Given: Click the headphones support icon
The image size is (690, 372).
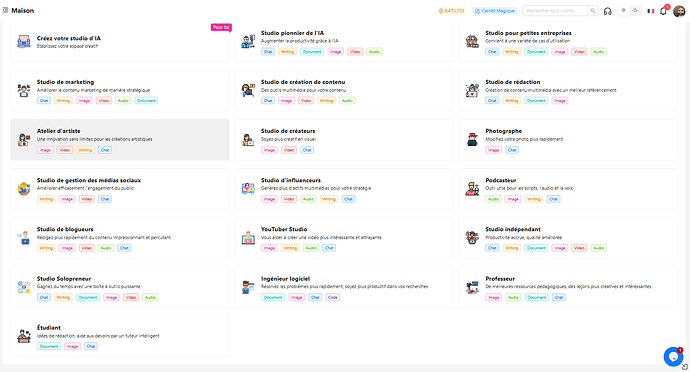Looking at the screenshot, I should [608, 11].
